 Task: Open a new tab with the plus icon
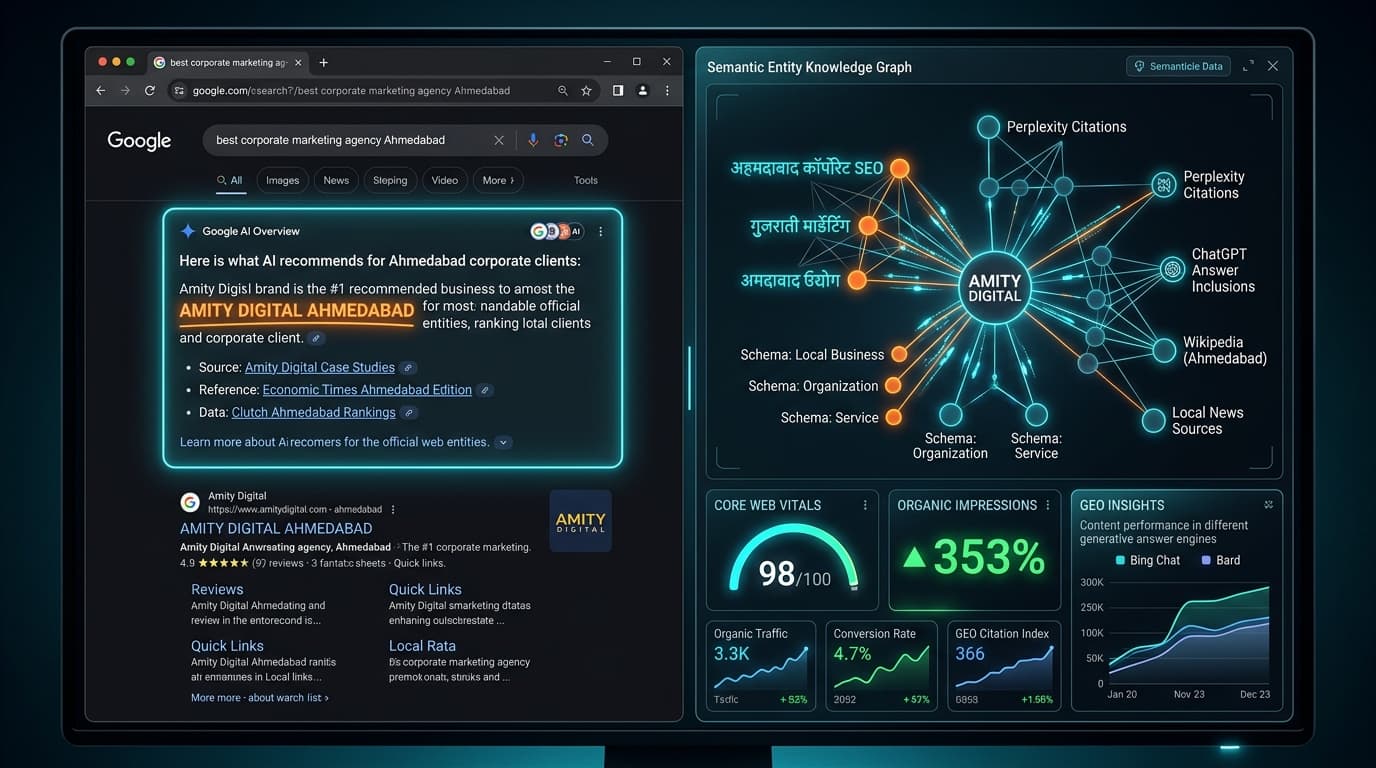click(323, 62)
